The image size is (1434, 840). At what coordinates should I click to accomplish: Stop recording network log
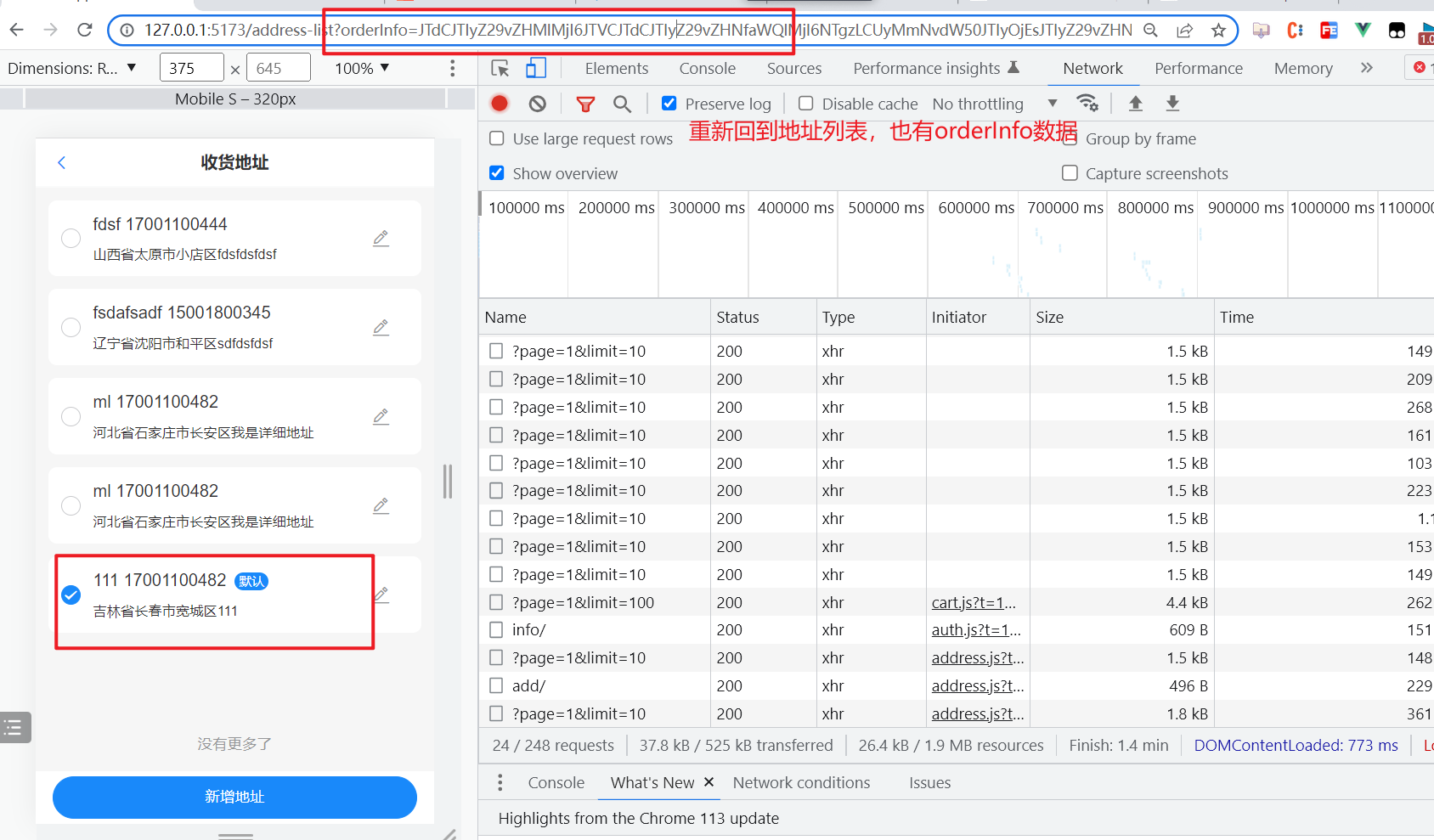point(500,104)
